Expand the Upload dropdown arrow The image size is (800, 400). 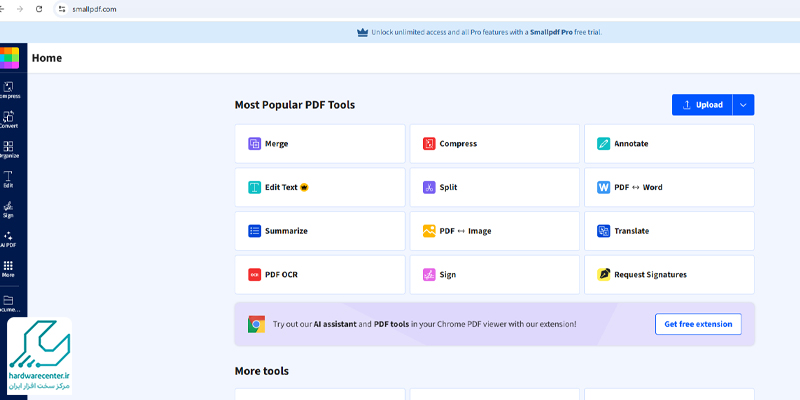[743, 105]
